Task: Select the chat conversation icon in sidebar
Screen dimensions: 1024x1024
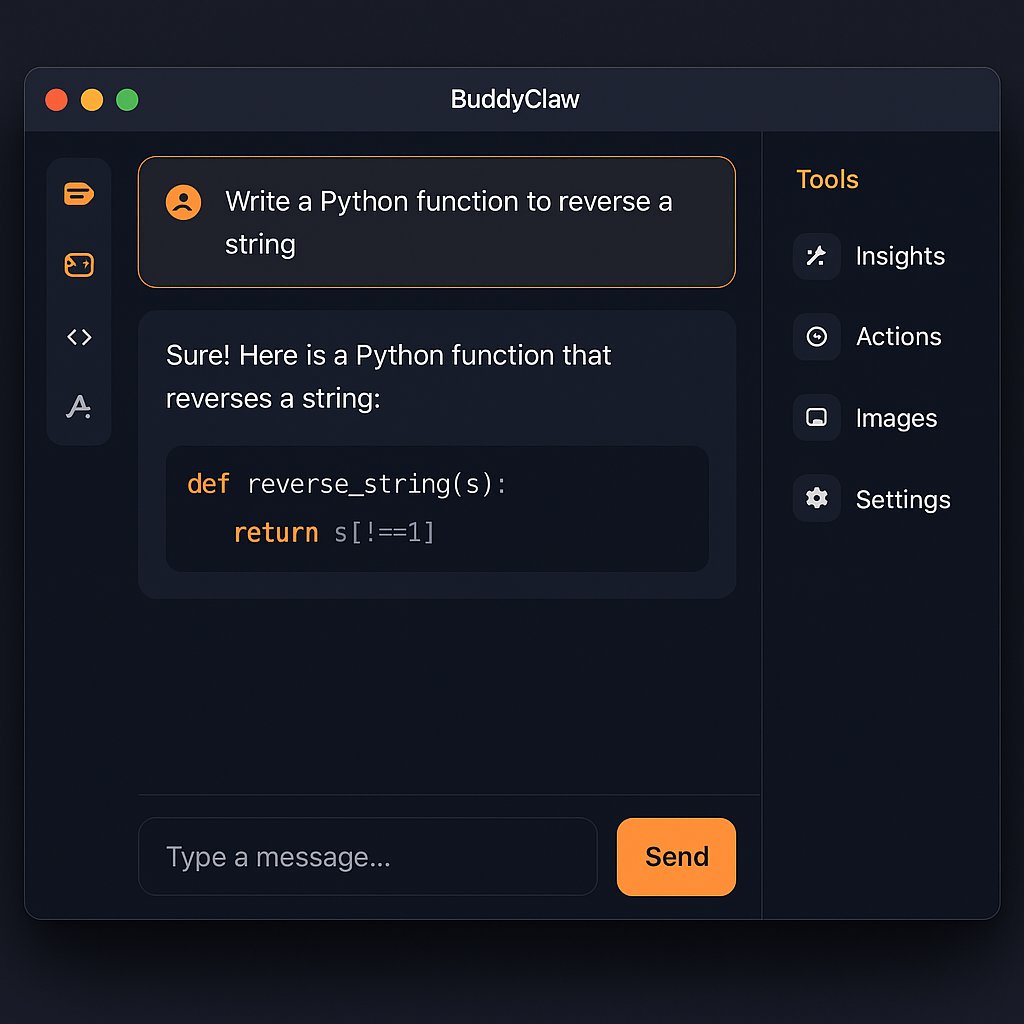Action: tap(79, 193)
